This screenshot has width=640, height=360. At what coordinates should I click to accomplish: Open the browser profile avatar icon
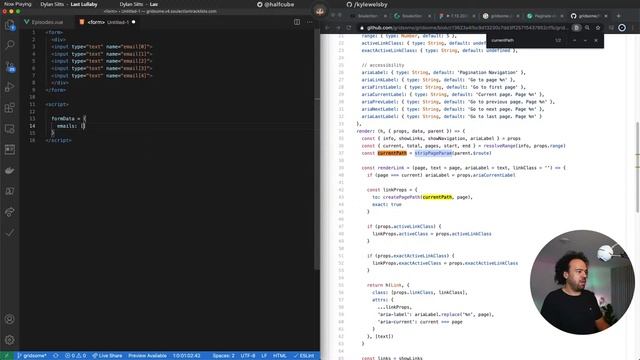tap(622, 28)
